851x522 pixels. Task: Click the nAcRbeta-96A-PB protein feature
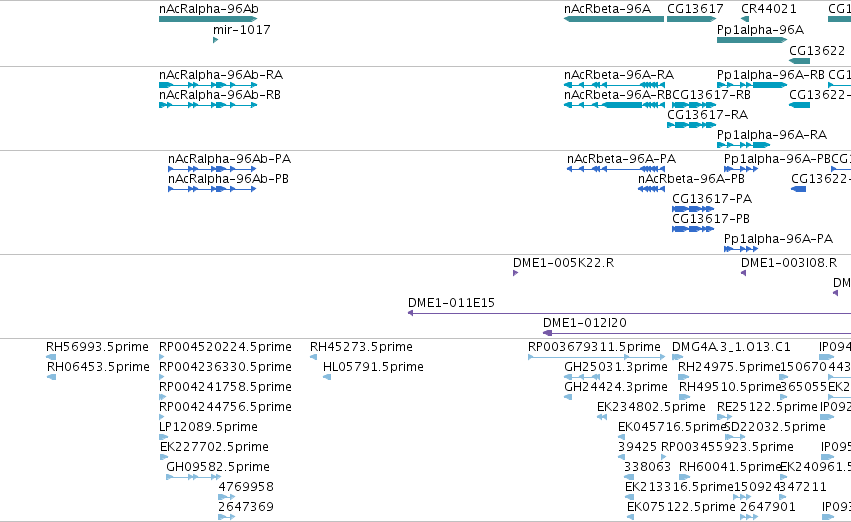[651, 189]
